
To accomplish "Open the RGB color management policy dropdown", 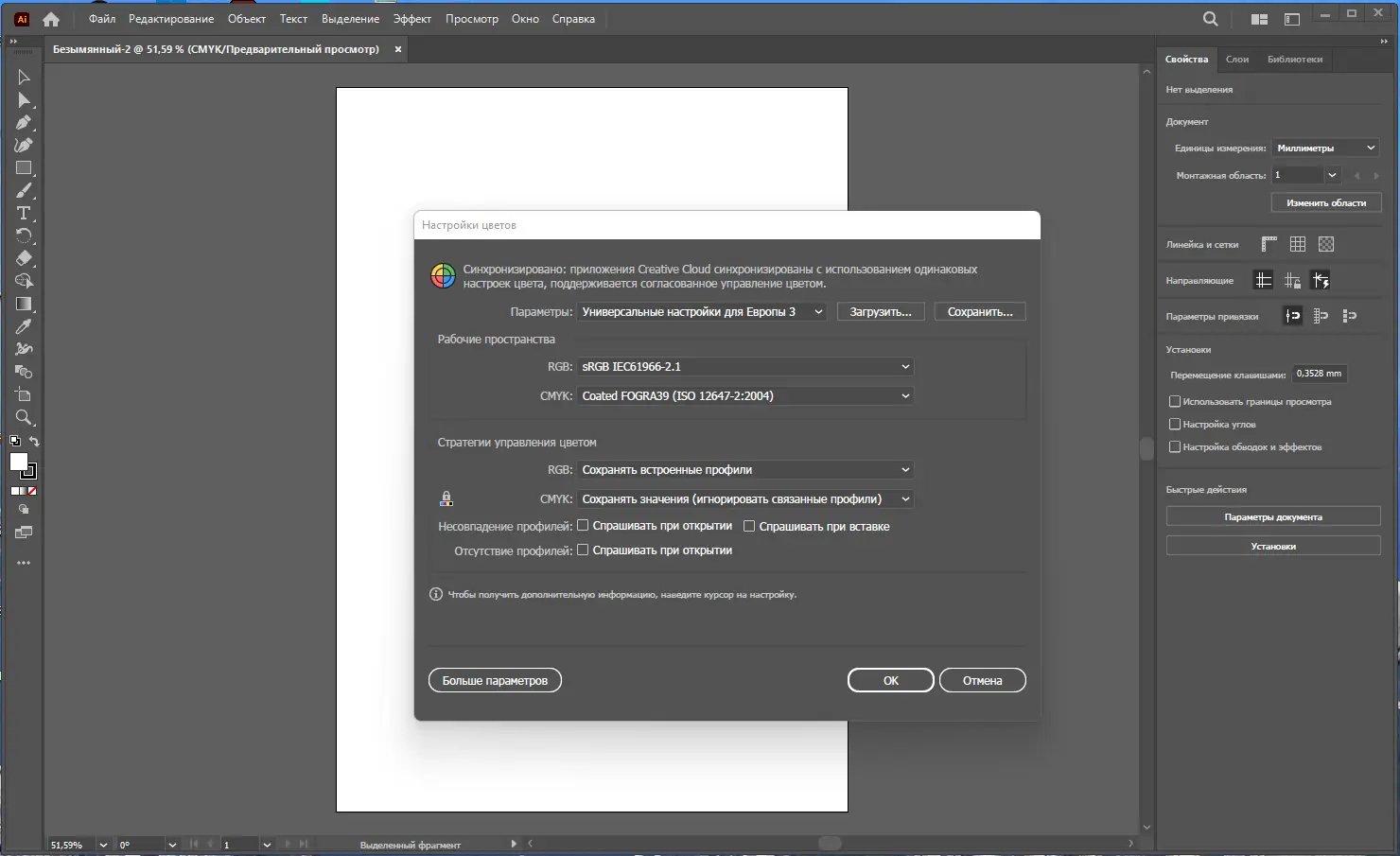I will 746,469.
